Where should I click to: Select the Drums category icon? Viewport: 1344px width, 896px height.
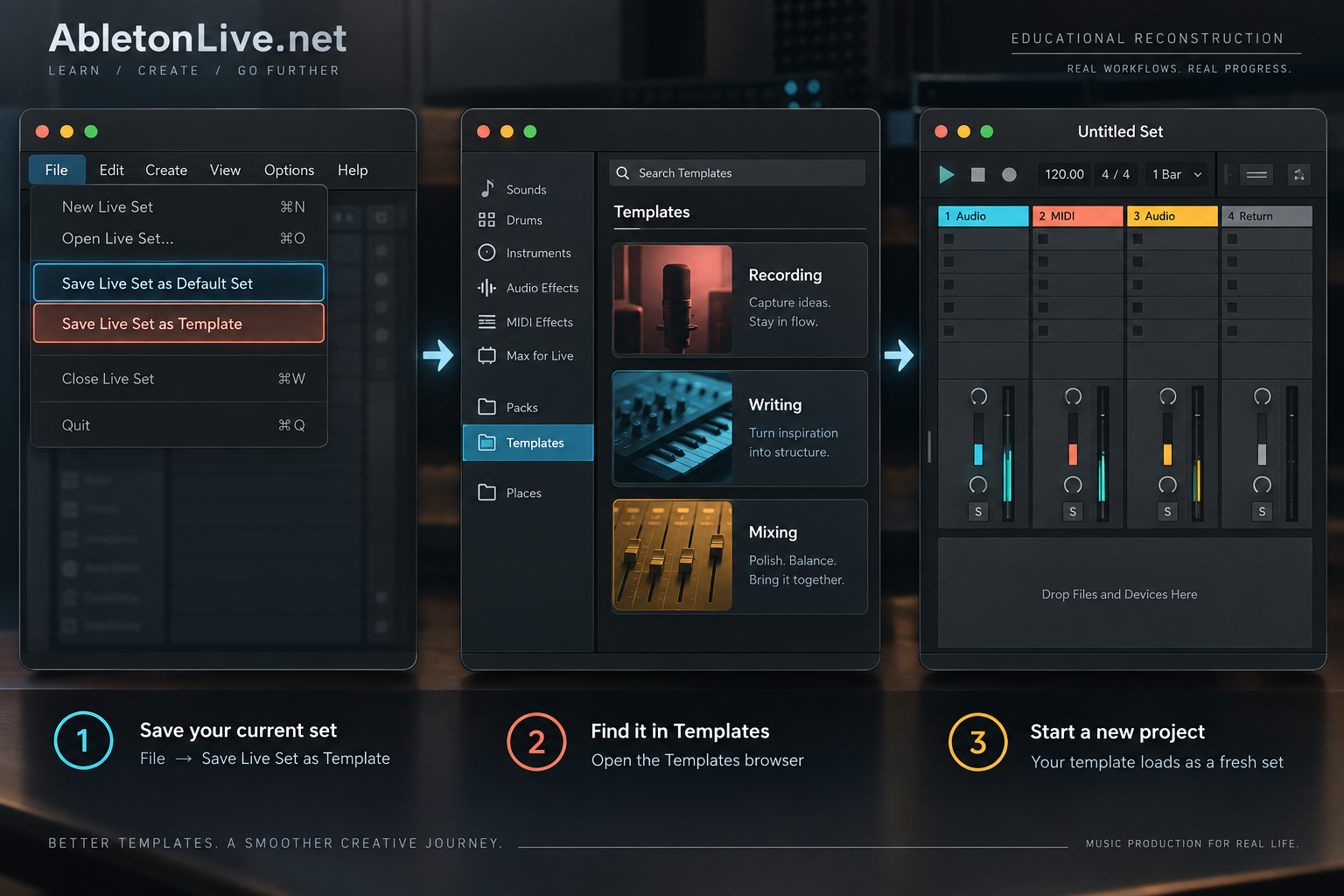point(486,220)
